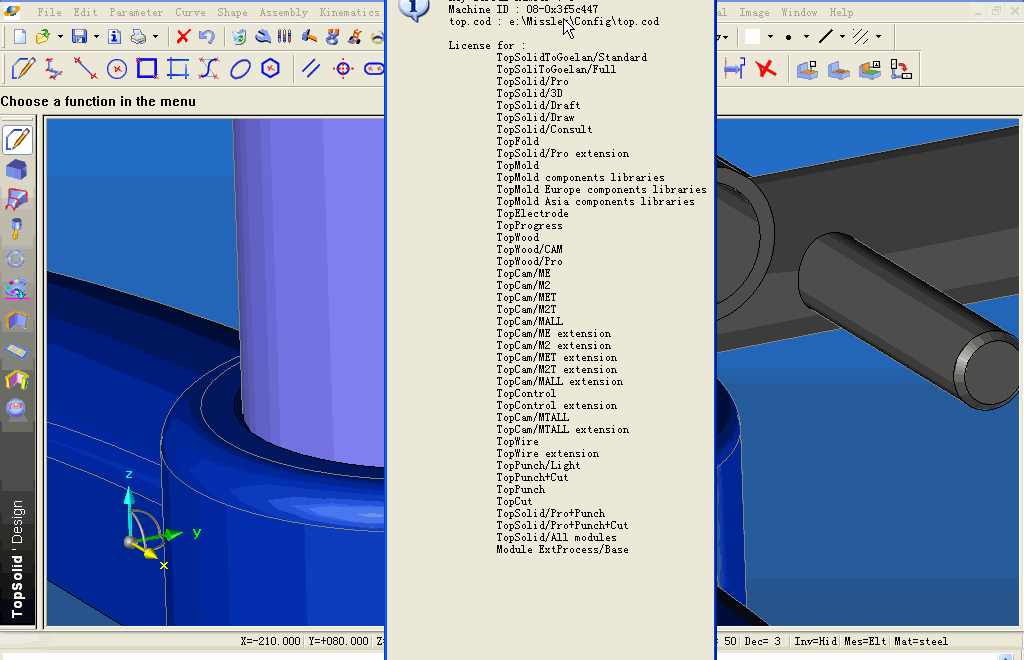
Task: Click the 3D part icon with the green face
Action: 870,69
